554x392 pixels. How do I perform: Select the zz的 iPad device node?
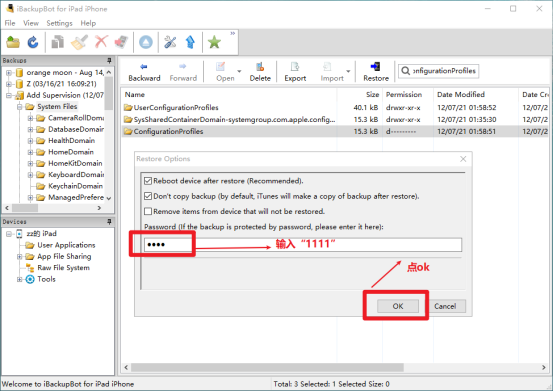(41, 234)
